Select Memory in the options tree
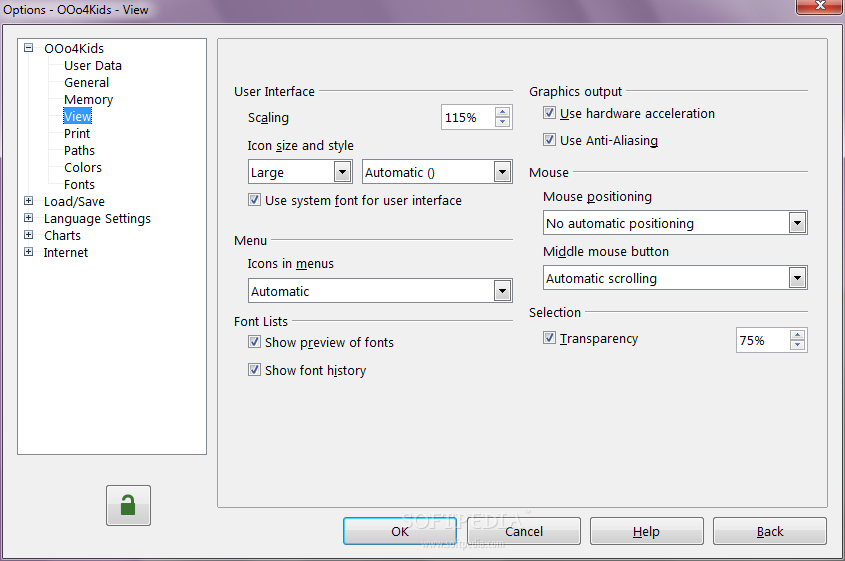Screen dimensions: 845x561 point(88,100)
